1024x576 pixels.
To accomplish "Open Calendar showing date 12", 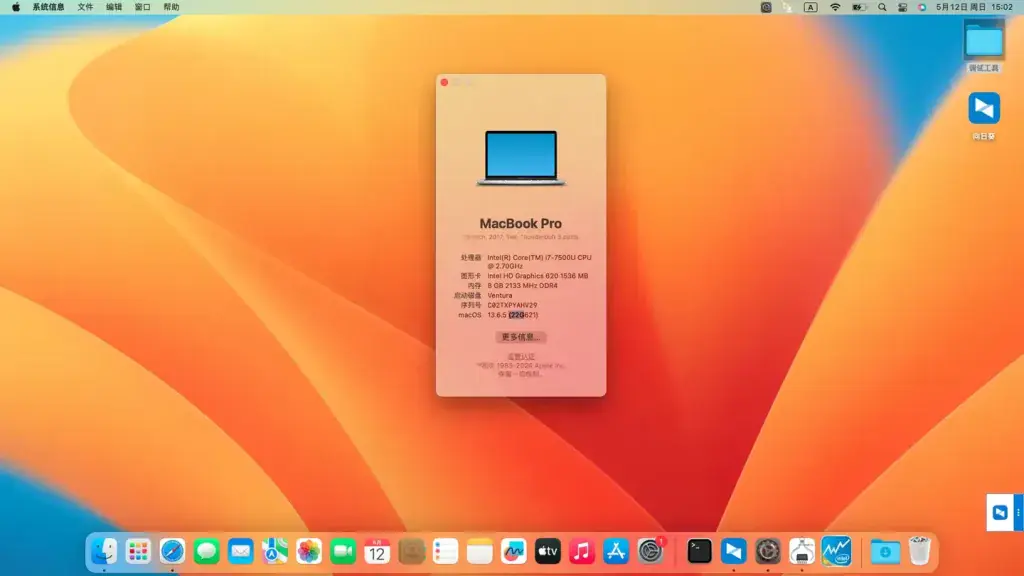I will pos(377,551).
